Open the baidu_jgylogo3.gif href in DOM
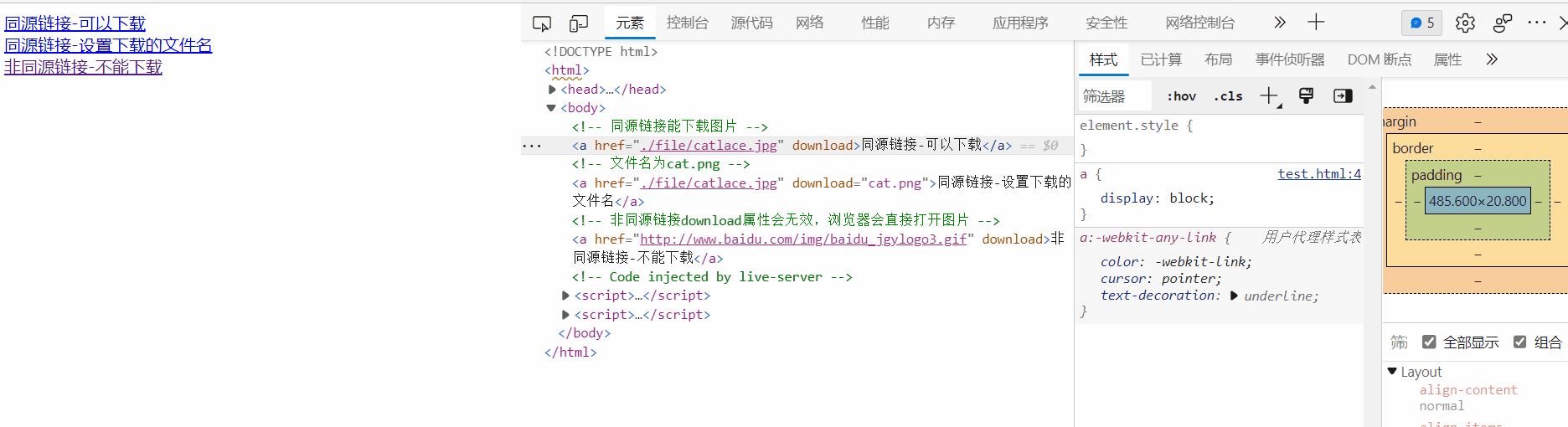This screenshot has height=427, width=1568. 803,239
